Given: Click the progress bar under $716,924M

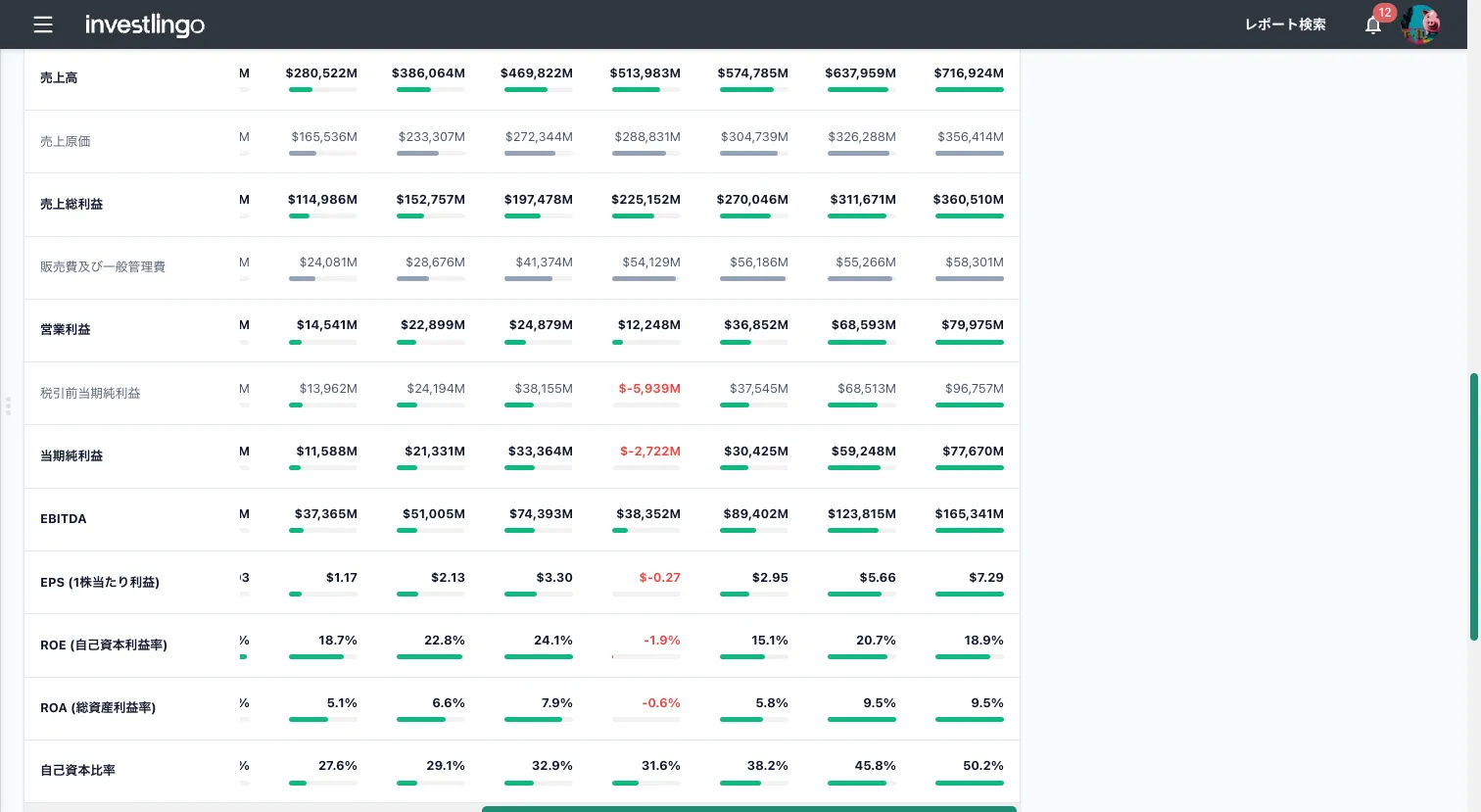Looking at the screenshot, I should coord(970,90).
